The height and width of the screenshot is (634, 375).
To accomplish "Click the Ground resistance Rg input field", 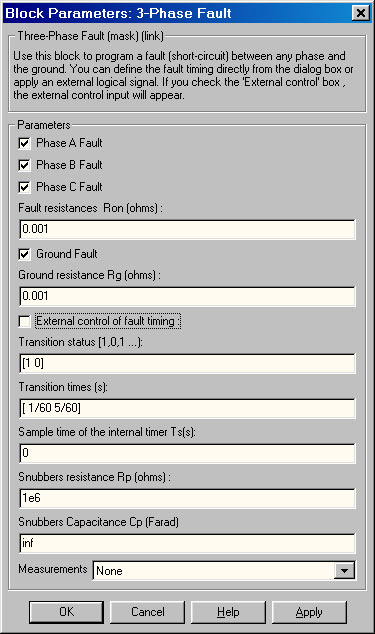I will 187,296.
